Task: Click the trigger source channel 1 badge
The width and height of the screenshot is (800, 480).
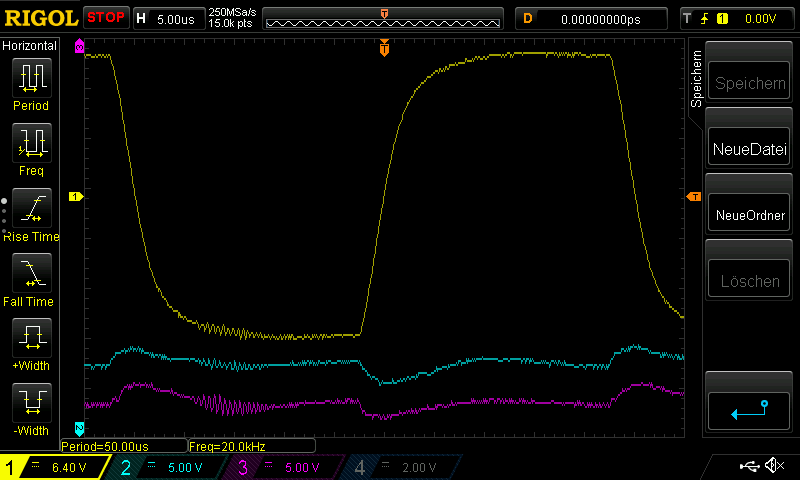Action: 722,19
